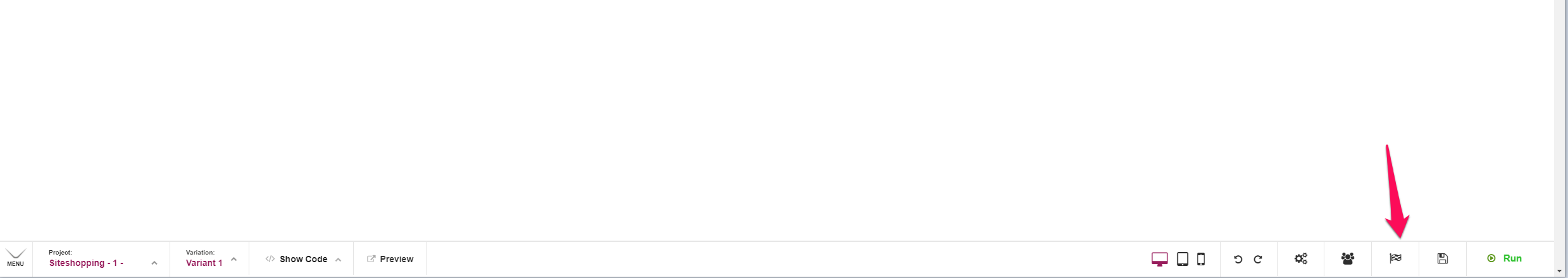Image resolution: width=1568 pixels, height=278 pixels.
Task: Redo the last undone change
Action: tap(1258, 259)
